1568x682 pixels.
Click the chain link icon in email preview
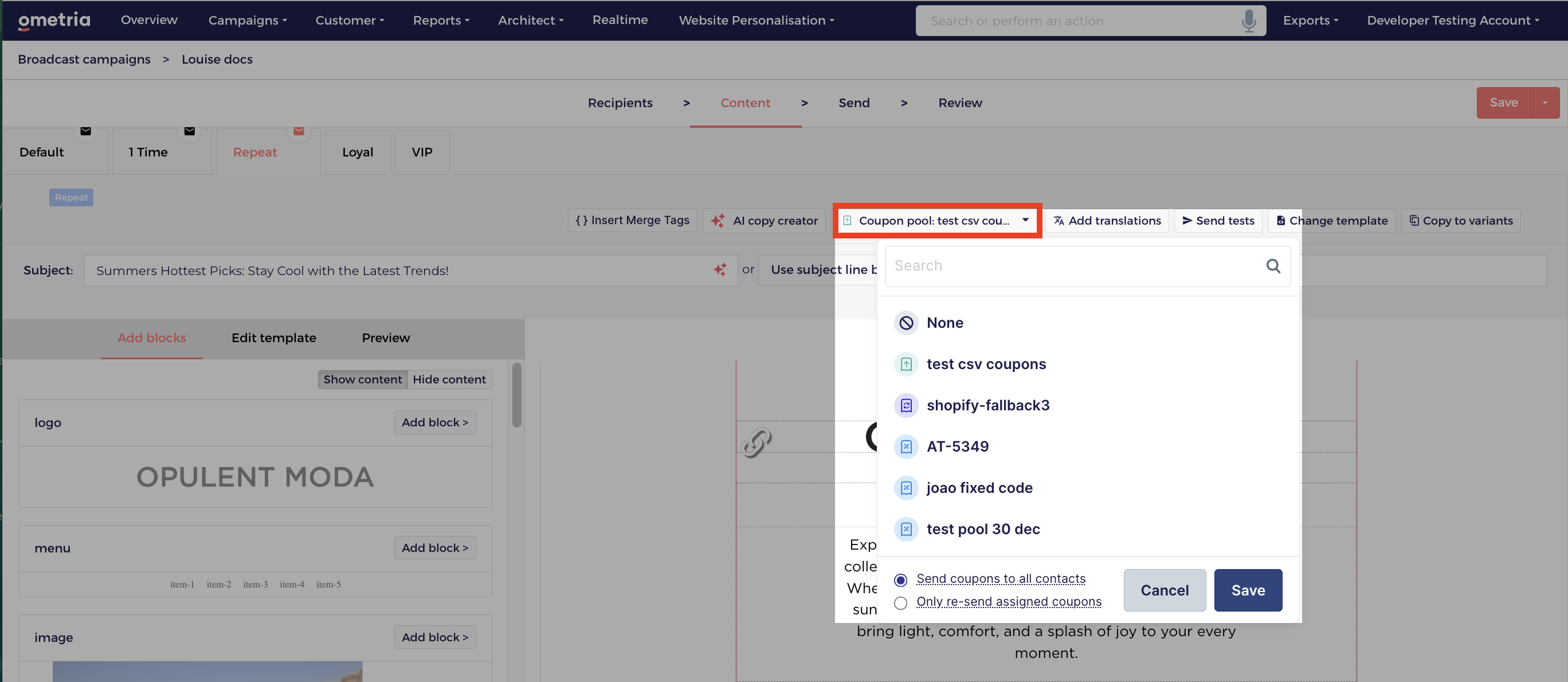pyautogui.click(x=756, y=442)
